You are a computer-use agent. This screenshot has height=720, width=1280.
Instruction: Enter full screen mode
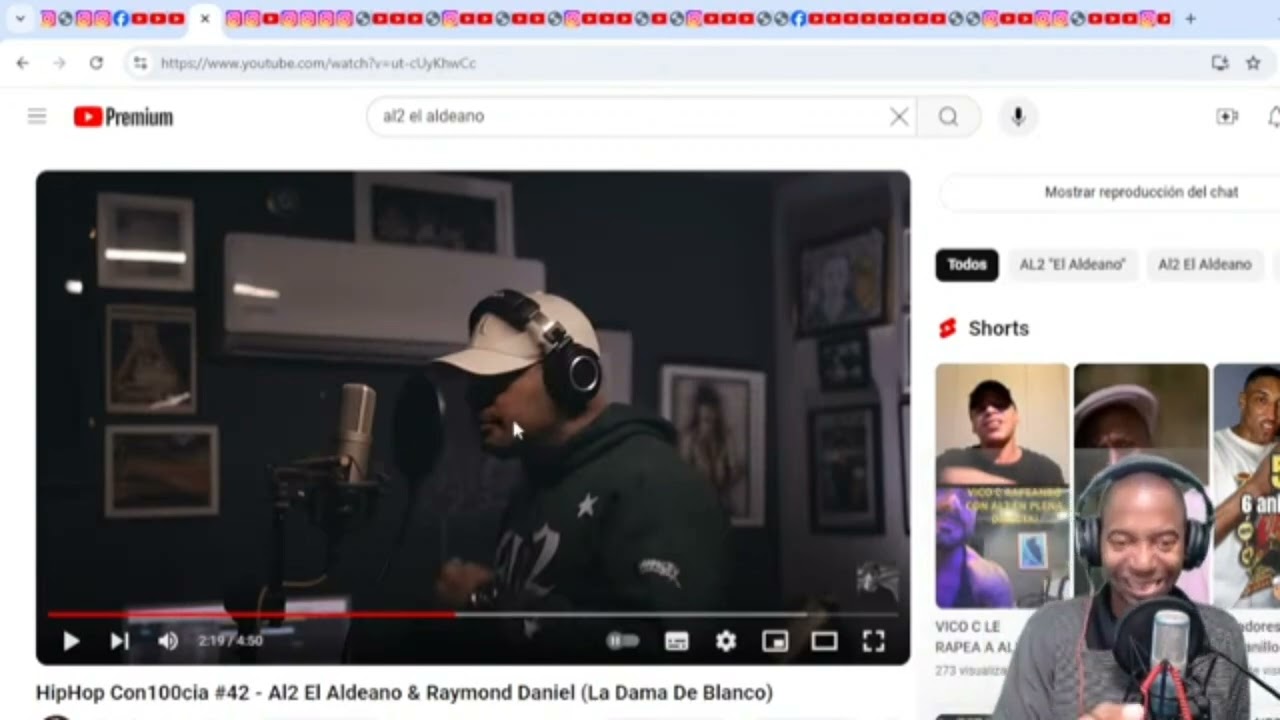pos(873,641)
